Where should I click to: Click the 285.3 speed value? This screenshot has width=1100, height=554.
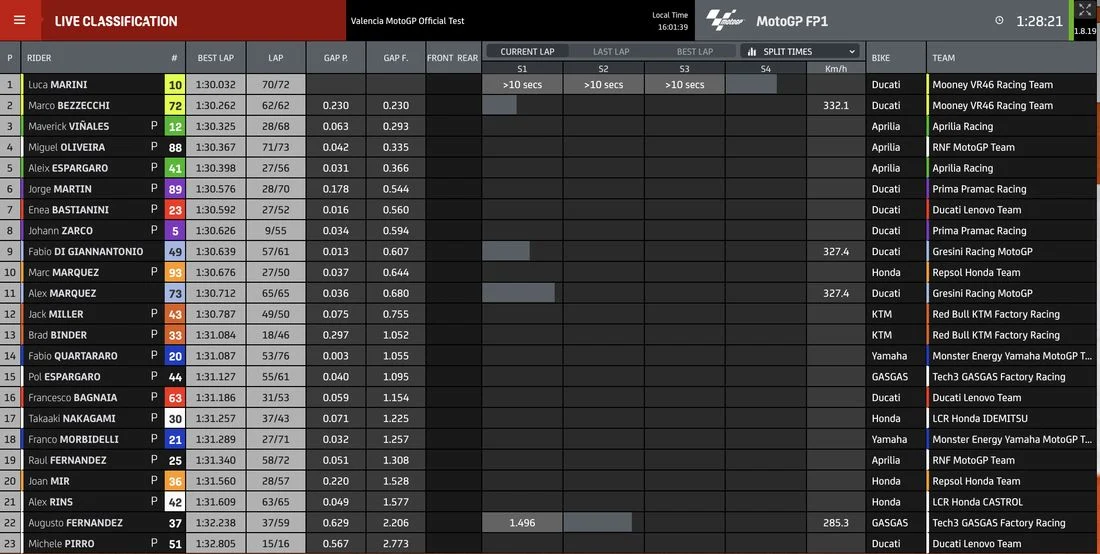point(836,522)
